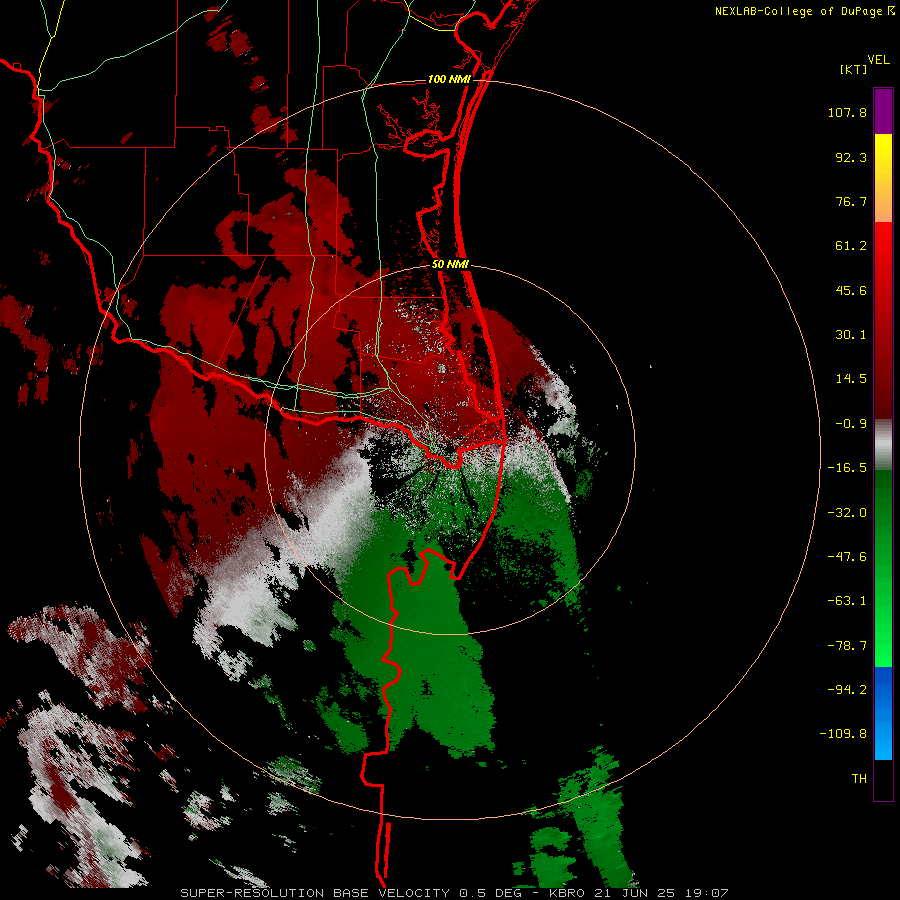Click the -16.5 legend value
Image resolution: width=900 pixels, height=900 pixels.
tap(847, 468)
